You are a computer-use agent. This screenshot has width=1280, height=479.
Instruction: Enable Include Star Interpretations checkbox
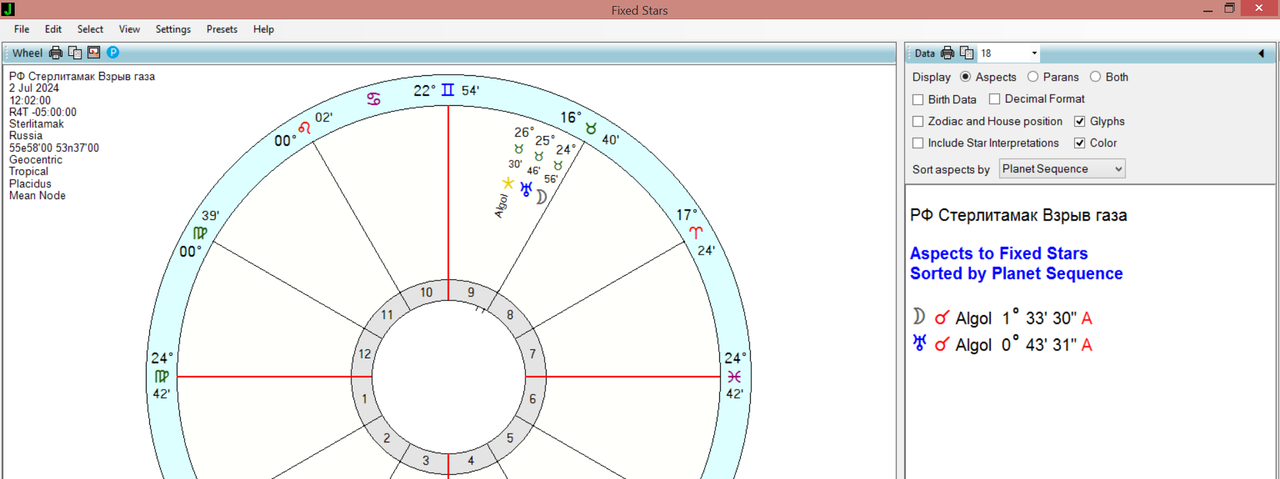pos(918,143)
